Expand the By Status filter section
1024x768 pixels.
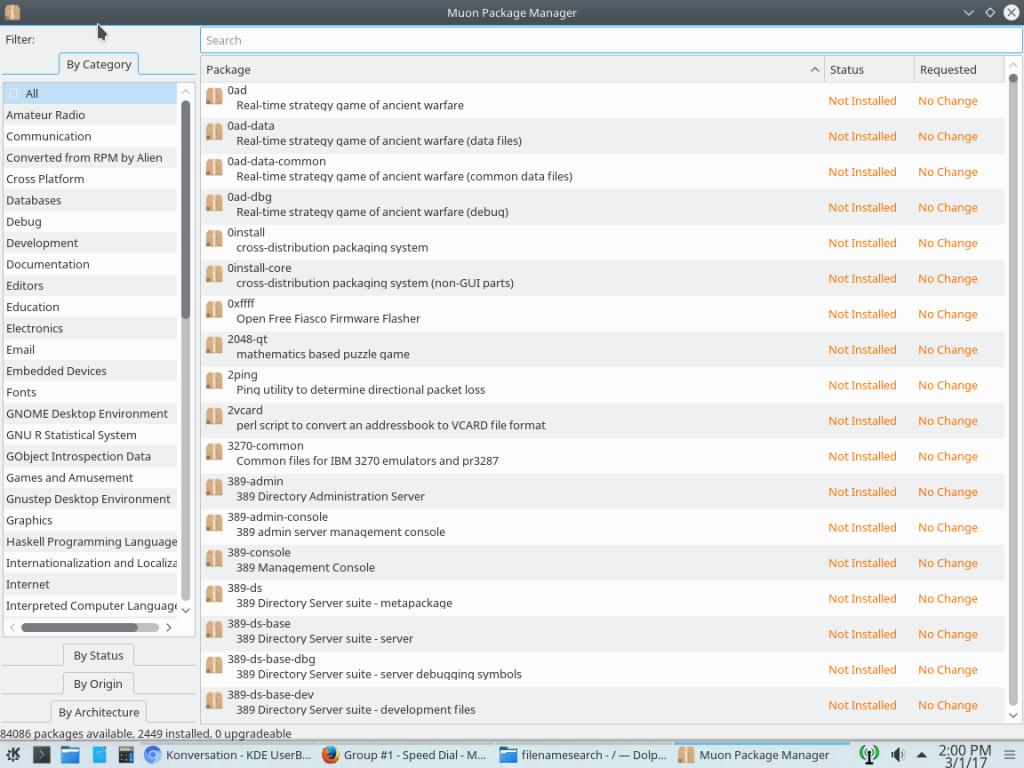[x=98, y=656]
